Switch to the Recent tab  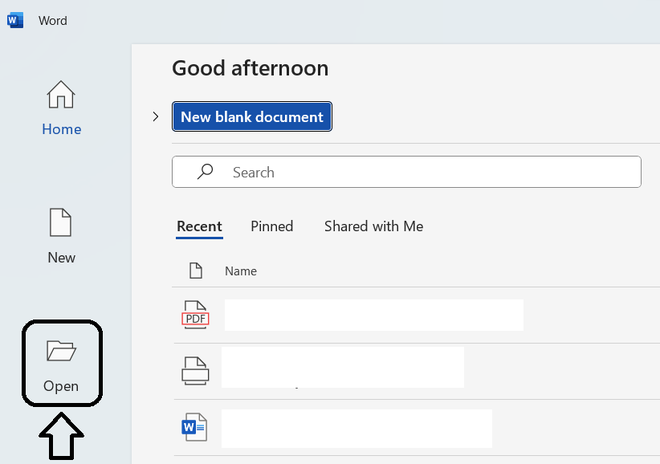tap(199, 227)
